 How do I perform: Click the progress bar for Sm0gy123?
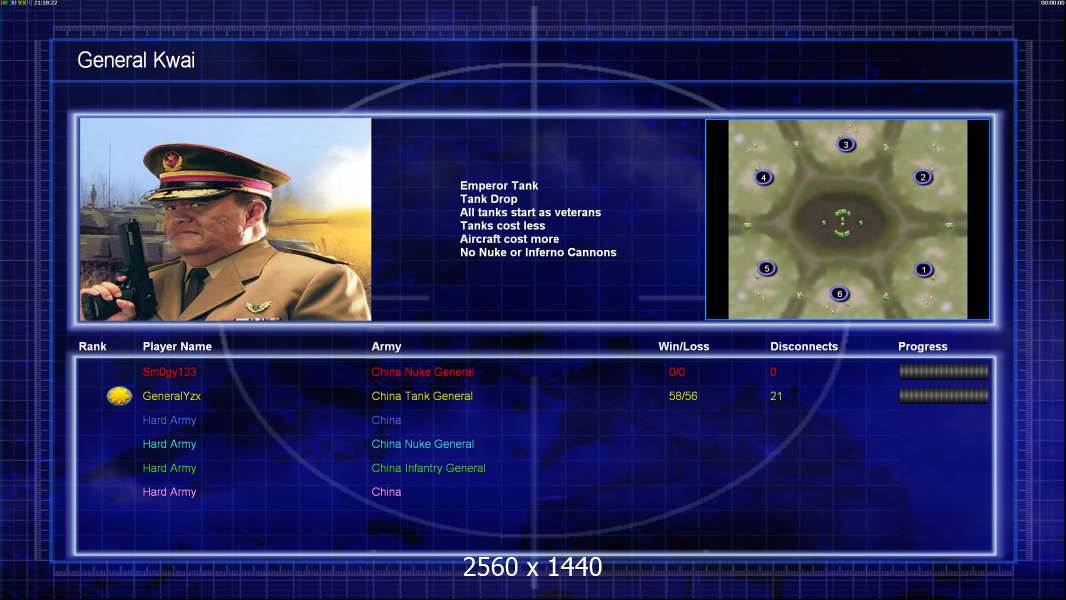(944, 371)
